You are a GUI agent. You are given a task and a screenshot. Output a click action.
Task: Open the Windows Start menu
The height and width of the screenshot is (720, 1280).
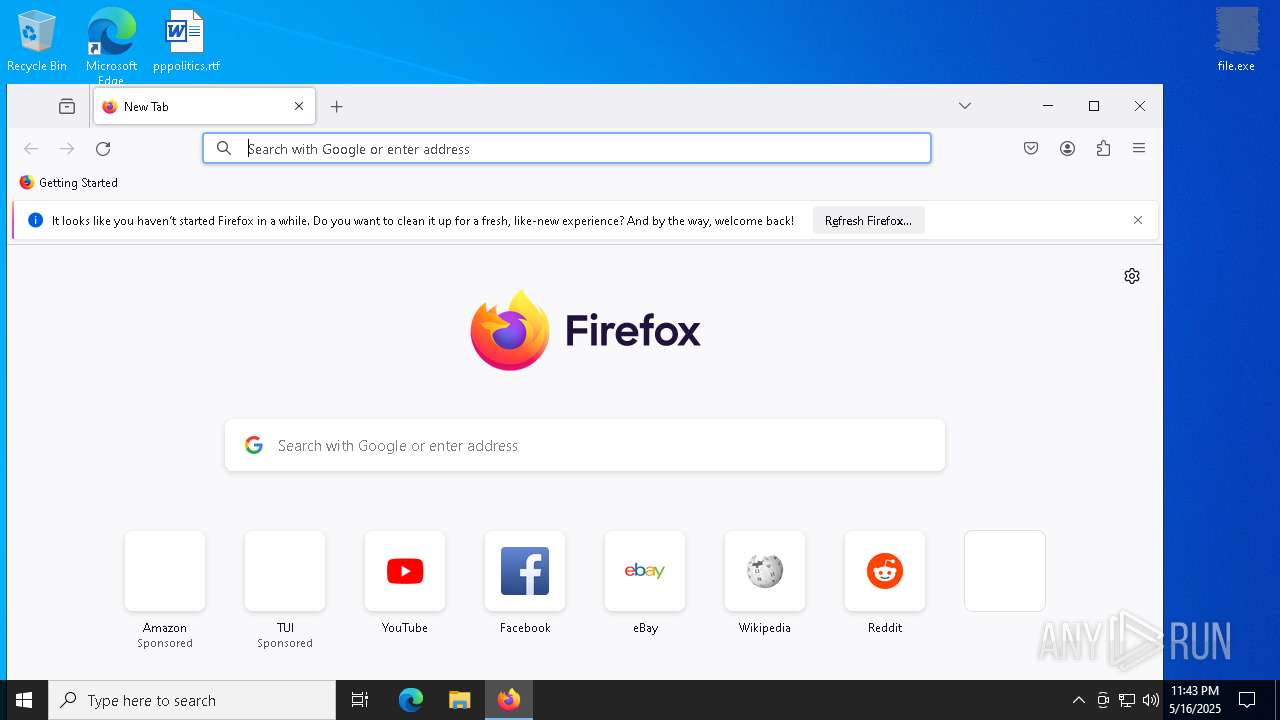point(24,700)
